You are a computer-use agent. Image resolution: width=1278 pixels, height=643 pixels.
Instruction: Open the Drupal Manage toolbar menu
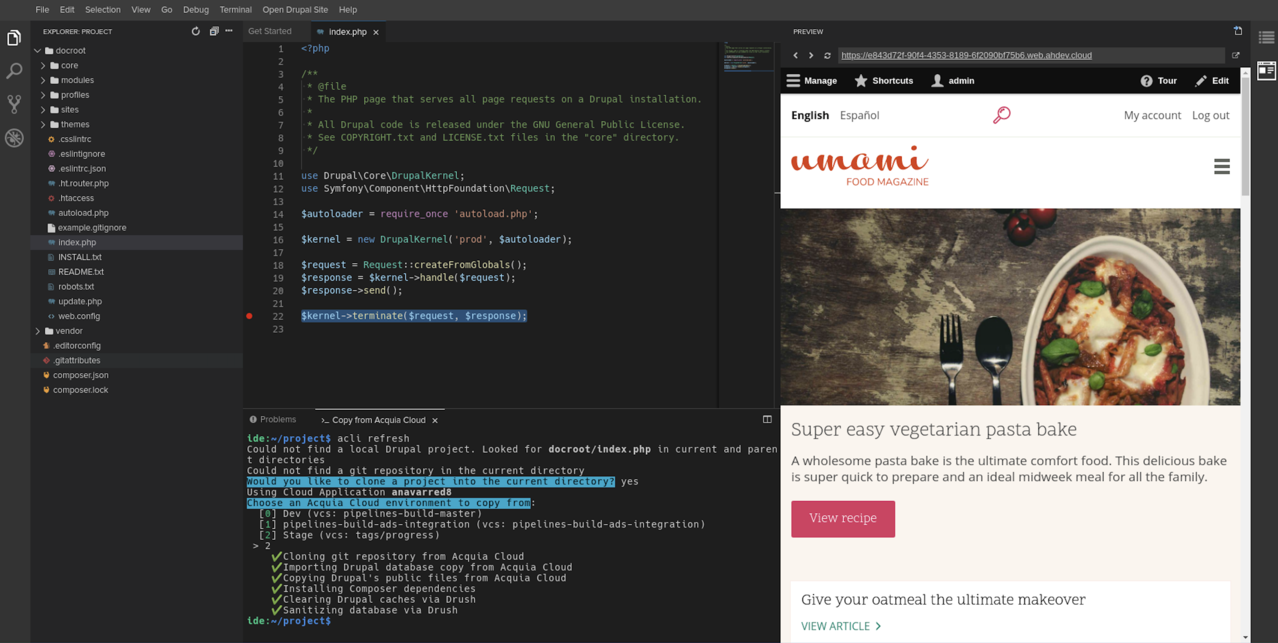tap(812, 81)
